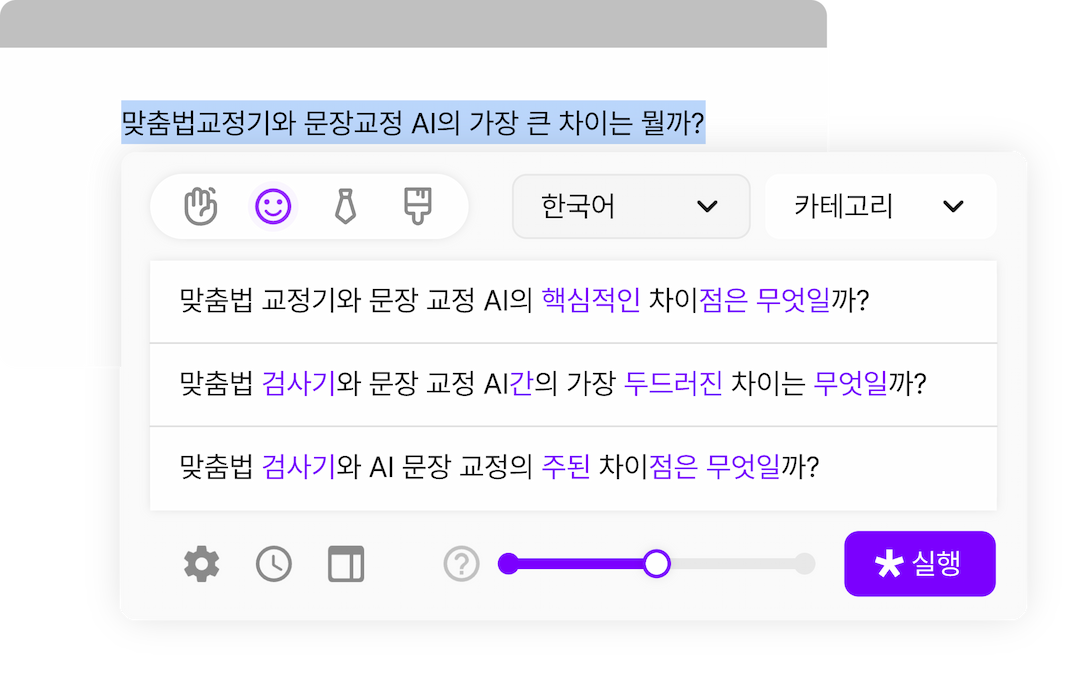This screenshot has width=1080, height=673.
Task: Choose the suggestion containing 두드러진
Action: coord(573,385)
